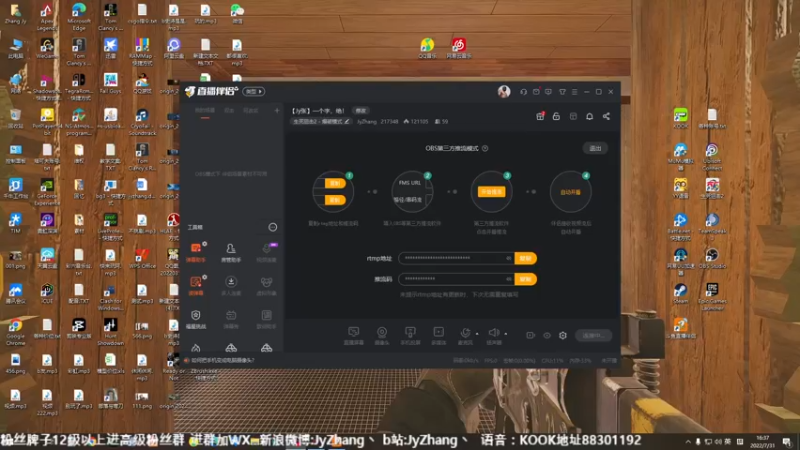Copy the 推流码 with its yellow button
This screenshot has width=800, height=450.
pos(526,279)
